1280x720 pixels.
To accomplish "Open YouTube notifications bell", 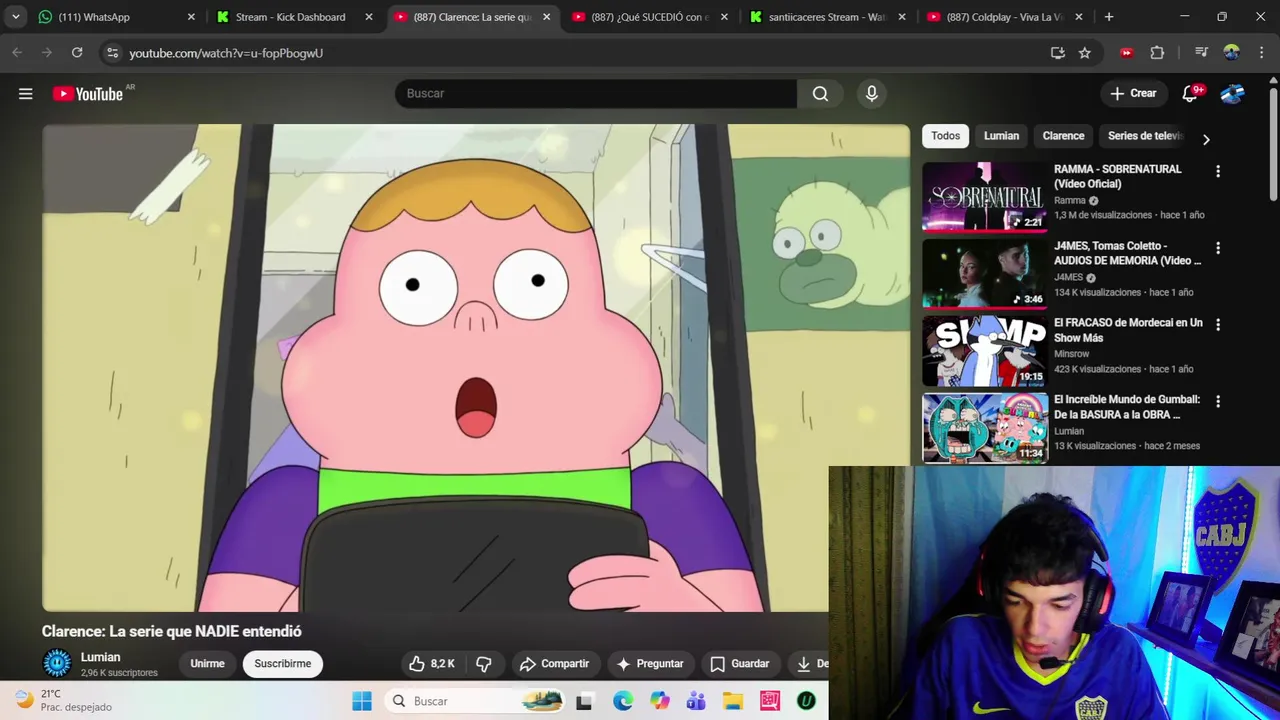I will (1190, 93).
